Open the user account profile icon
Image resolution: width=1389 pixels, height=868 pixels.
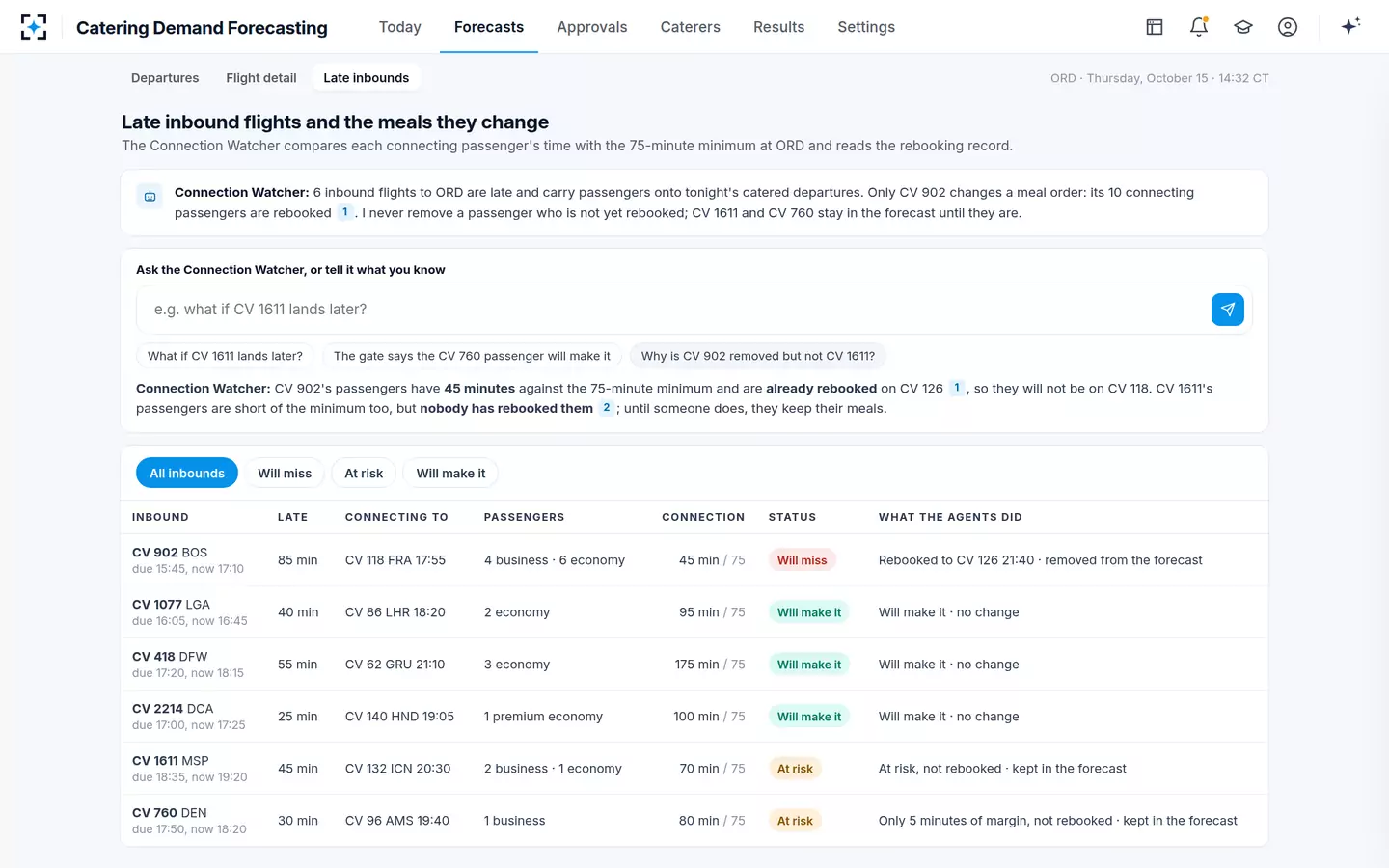click(x=1288, y=27)
